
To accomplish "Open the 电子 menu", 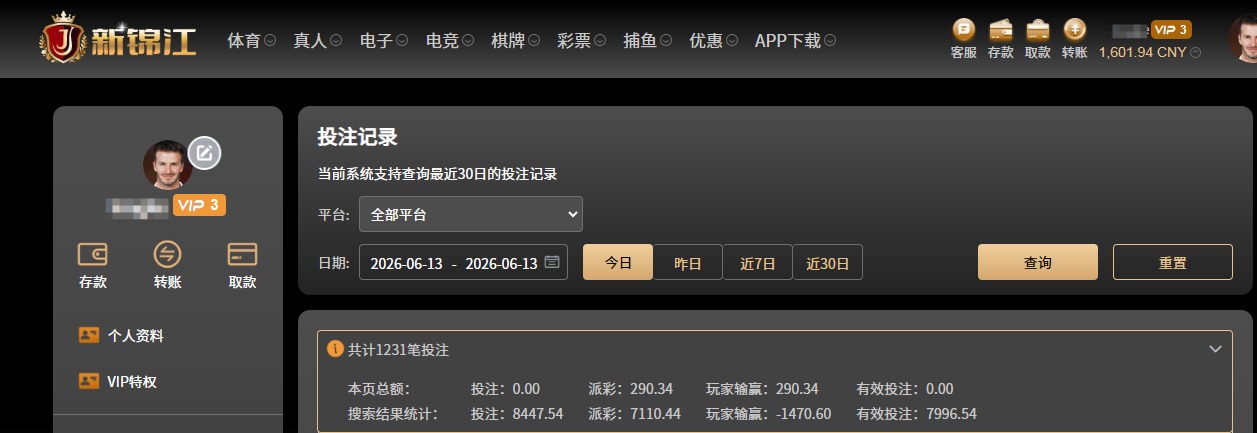I will pyautogui.click(x=384, y=40).
